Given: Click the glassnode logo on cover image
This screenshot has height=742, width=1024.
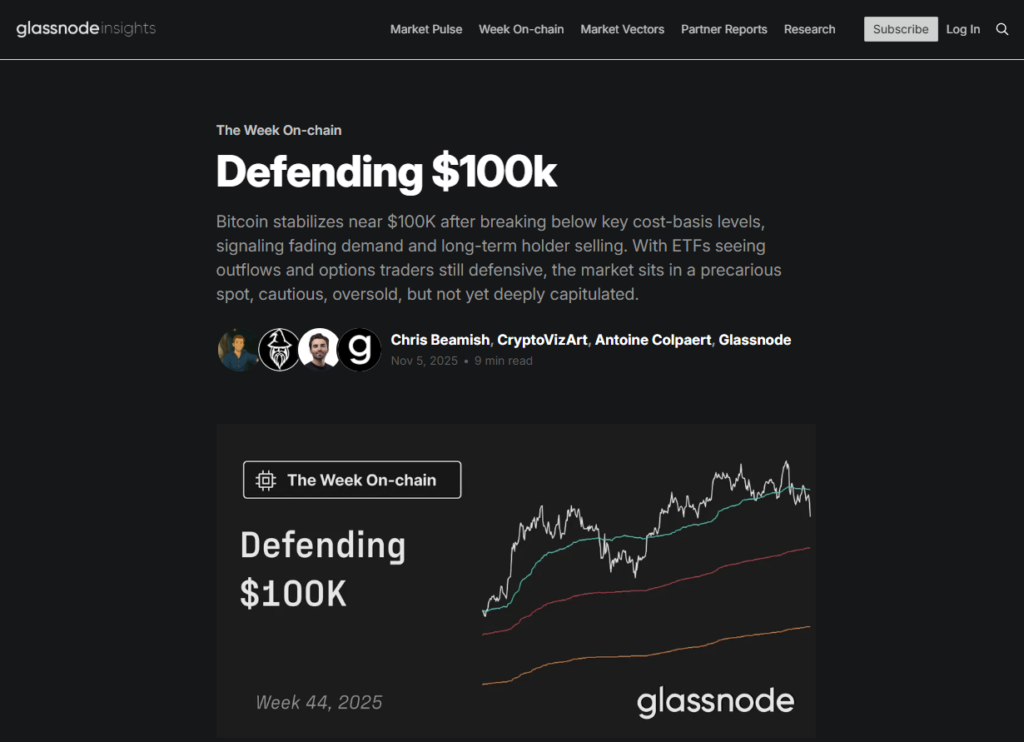Looking at the screenshot, I should 715,701.
